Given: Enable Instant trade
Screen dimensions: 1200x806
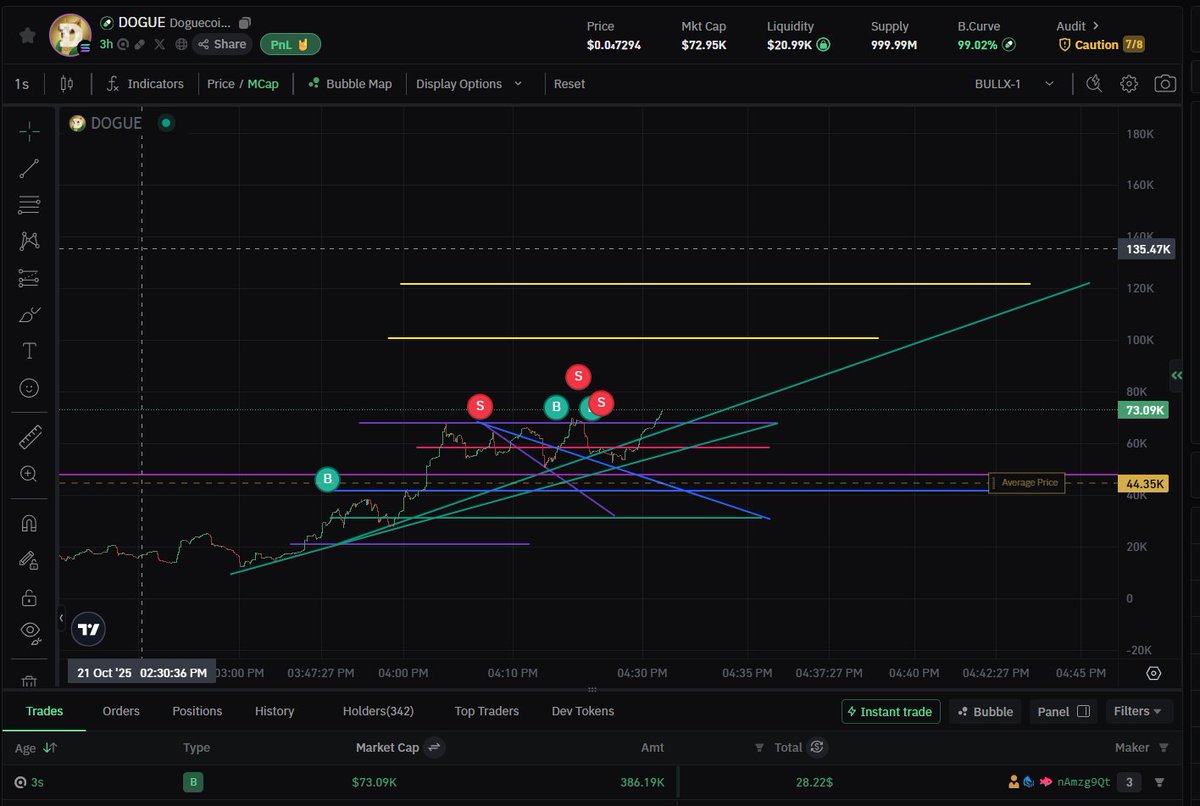Looking at the screenshot, I should [x=890, y=712].
